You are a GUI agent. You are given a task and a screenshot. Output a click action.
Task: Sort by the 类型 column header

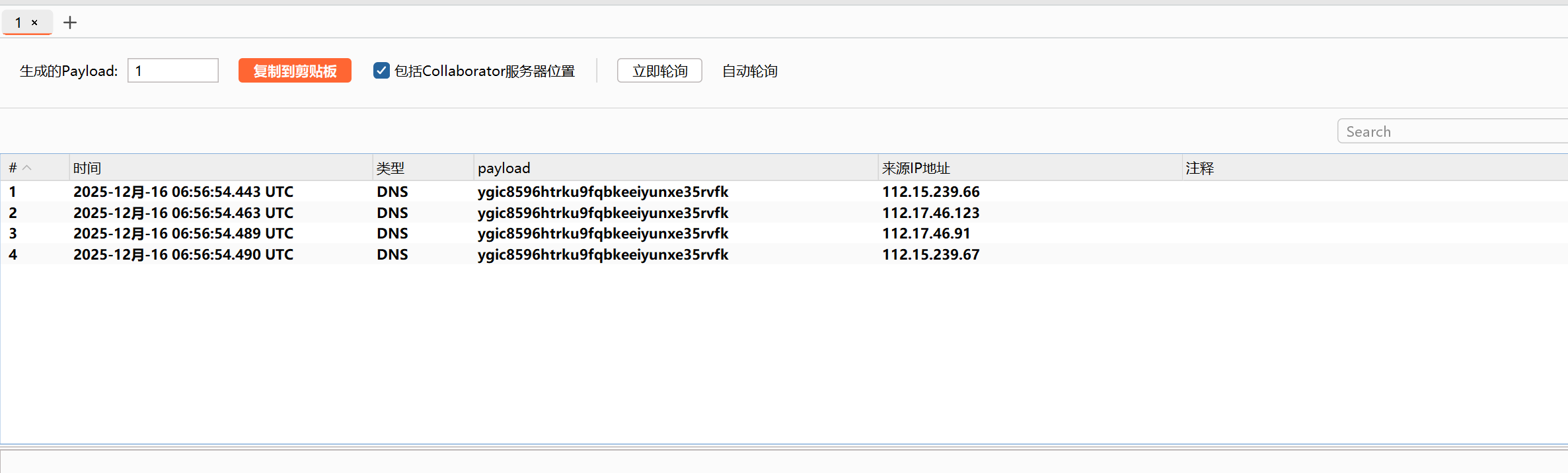[423, 168]
